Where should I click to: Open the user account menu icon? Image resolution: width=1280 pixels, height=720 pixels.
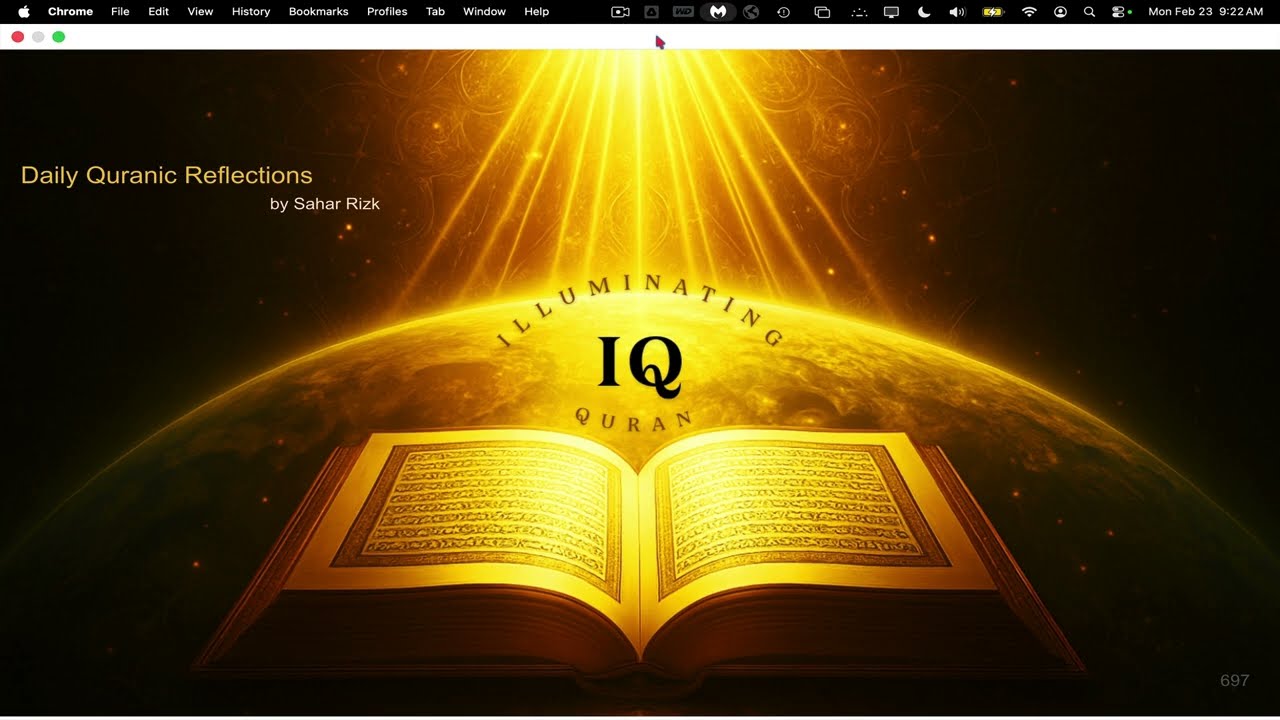1061,12
